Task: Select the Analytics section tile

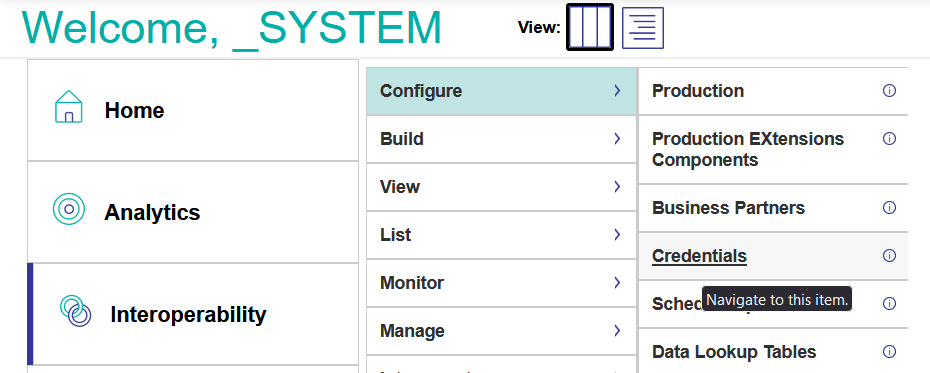Action: coord(193,212)
